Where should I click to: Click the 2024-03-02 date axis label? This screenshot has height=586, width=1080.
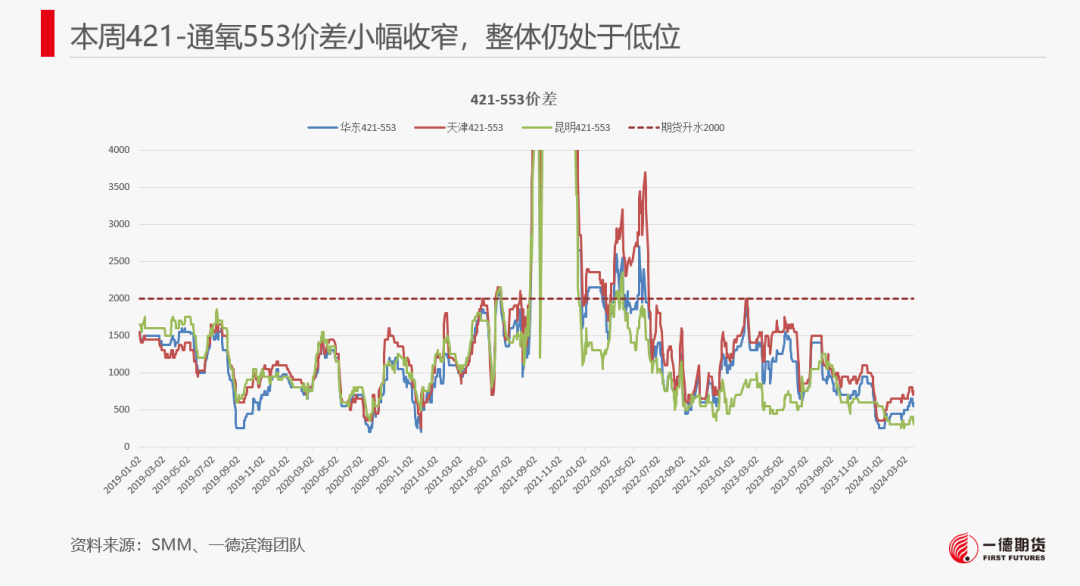890,473
